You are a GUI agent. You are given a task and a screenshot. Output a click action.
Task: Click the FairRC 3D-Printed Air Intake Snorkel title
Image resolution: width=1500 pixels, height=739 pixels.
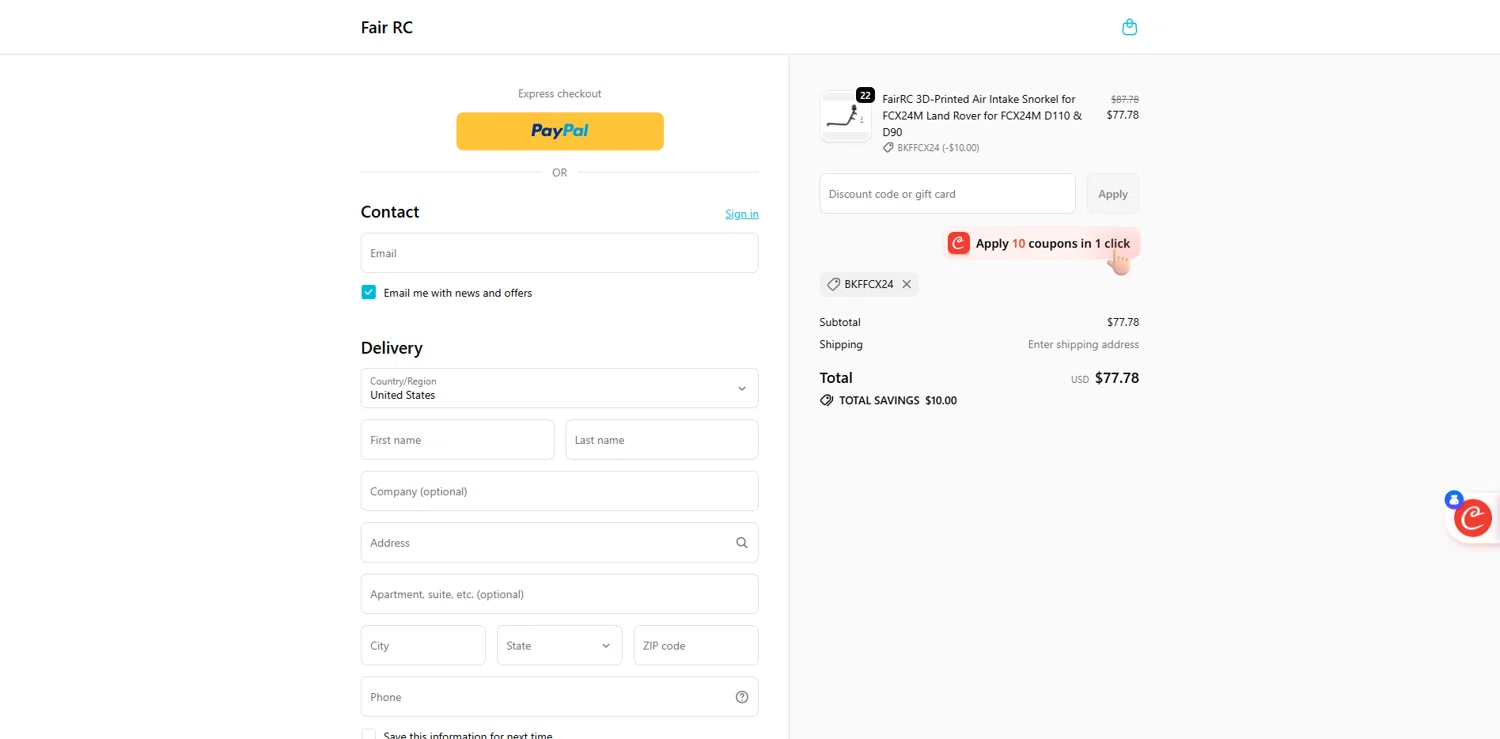coord(982,115)
